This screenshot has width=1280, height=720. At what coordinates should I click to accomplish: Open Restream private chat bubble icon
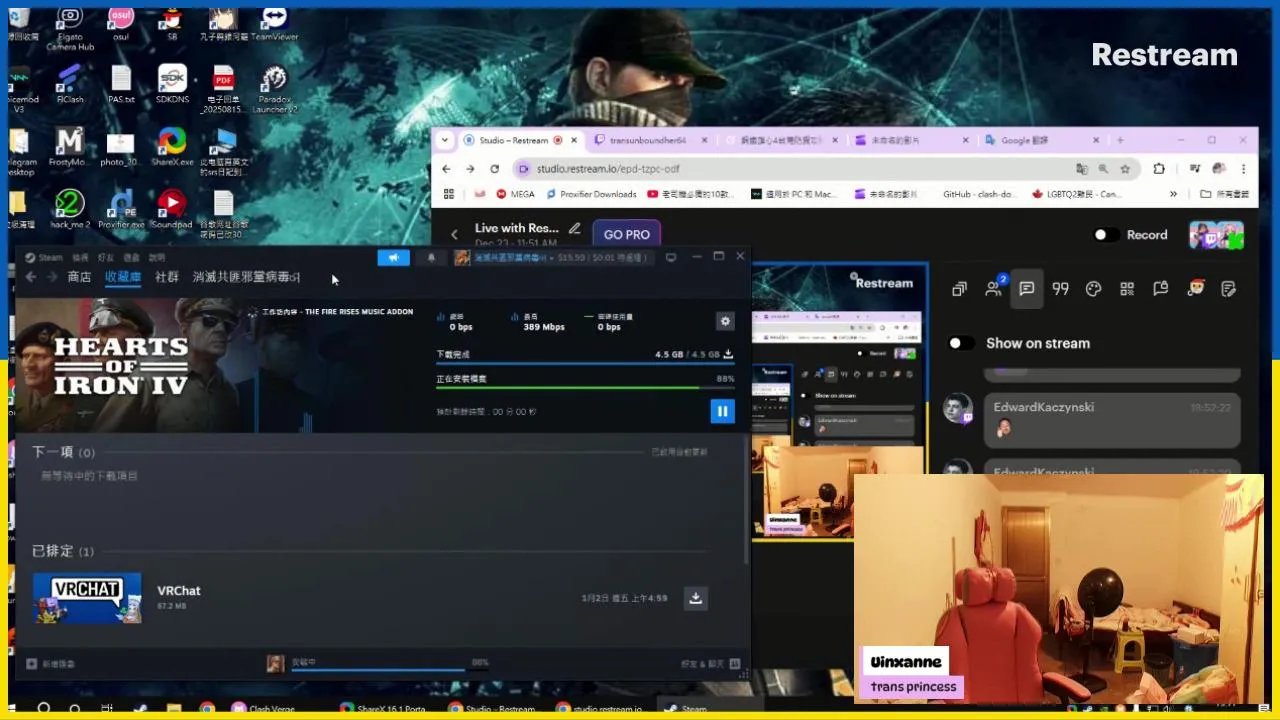tap(1161, 289)
